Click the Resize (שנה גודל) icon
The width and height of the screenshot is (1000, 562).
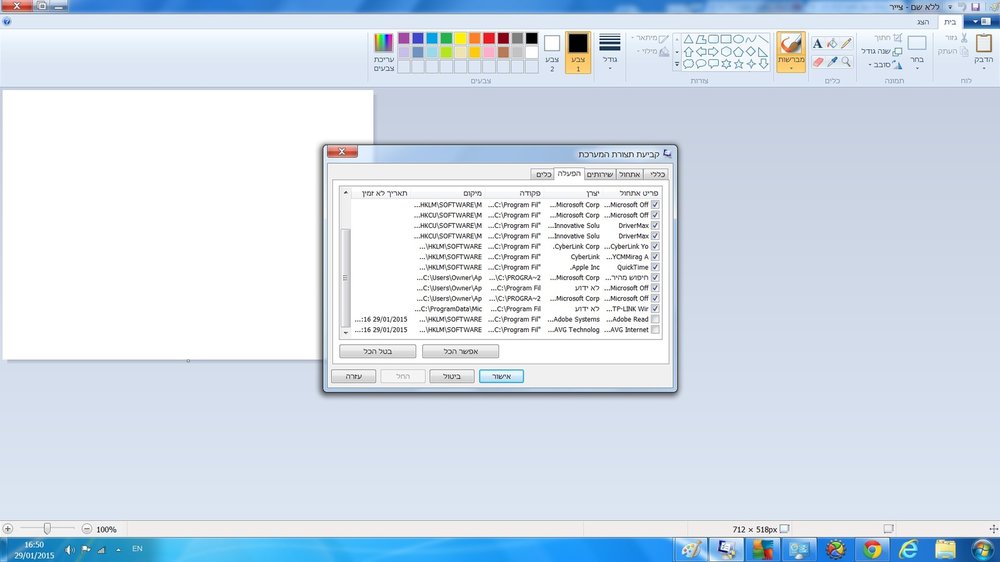pos(897,51)
